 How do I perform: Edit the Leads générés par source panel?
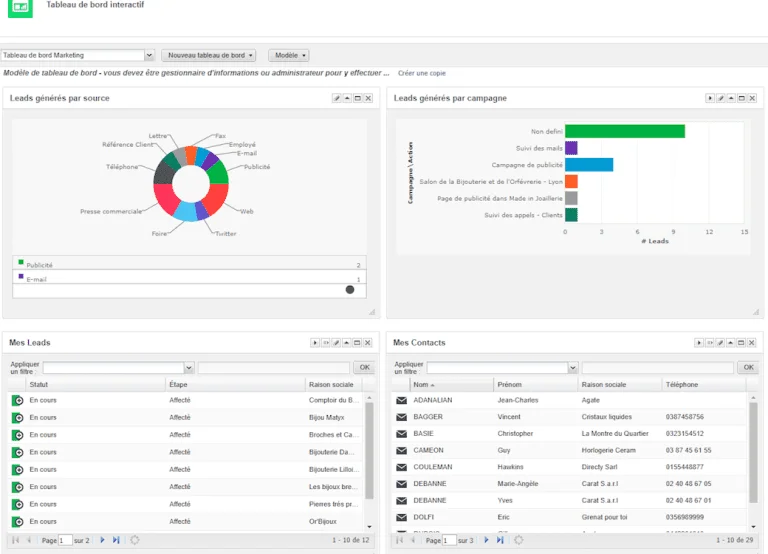click(336, 98)
